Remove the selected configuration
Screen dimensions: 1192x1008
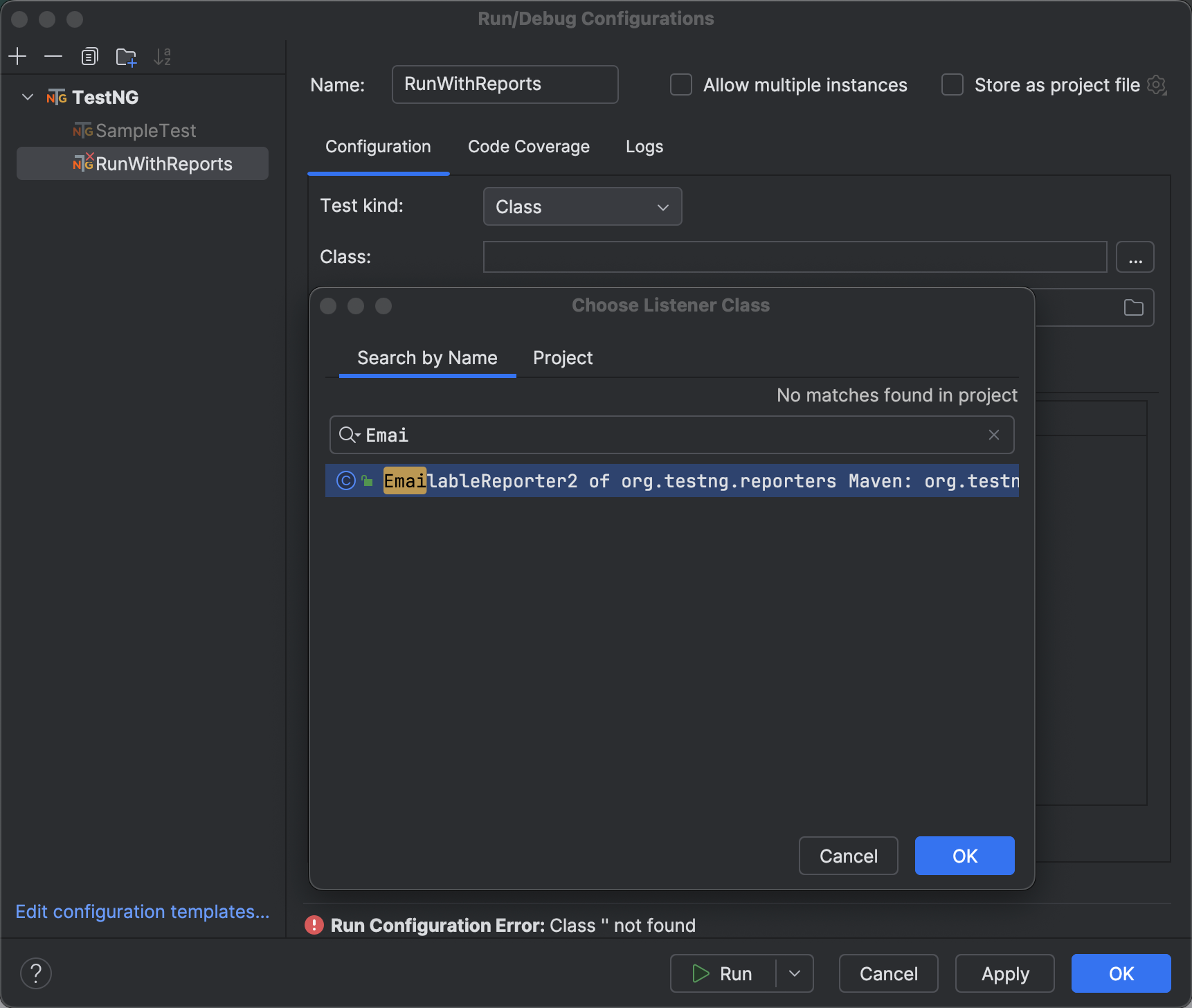coord(53,56)
